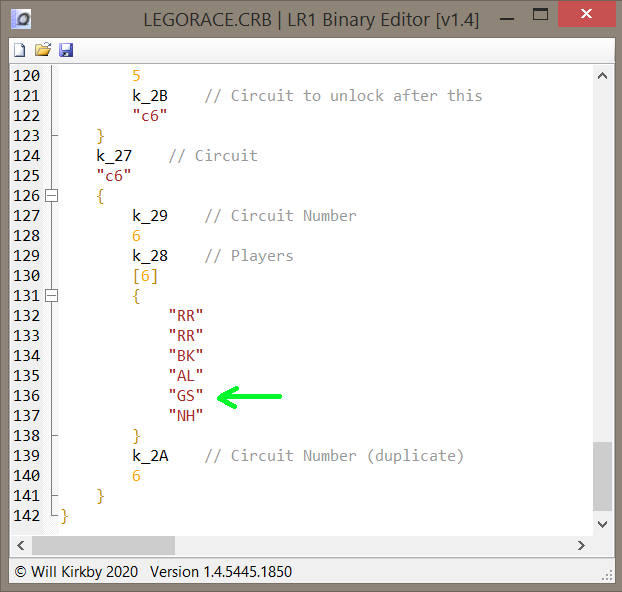Click the "RR" string on line 132

[x=186, y=316]
